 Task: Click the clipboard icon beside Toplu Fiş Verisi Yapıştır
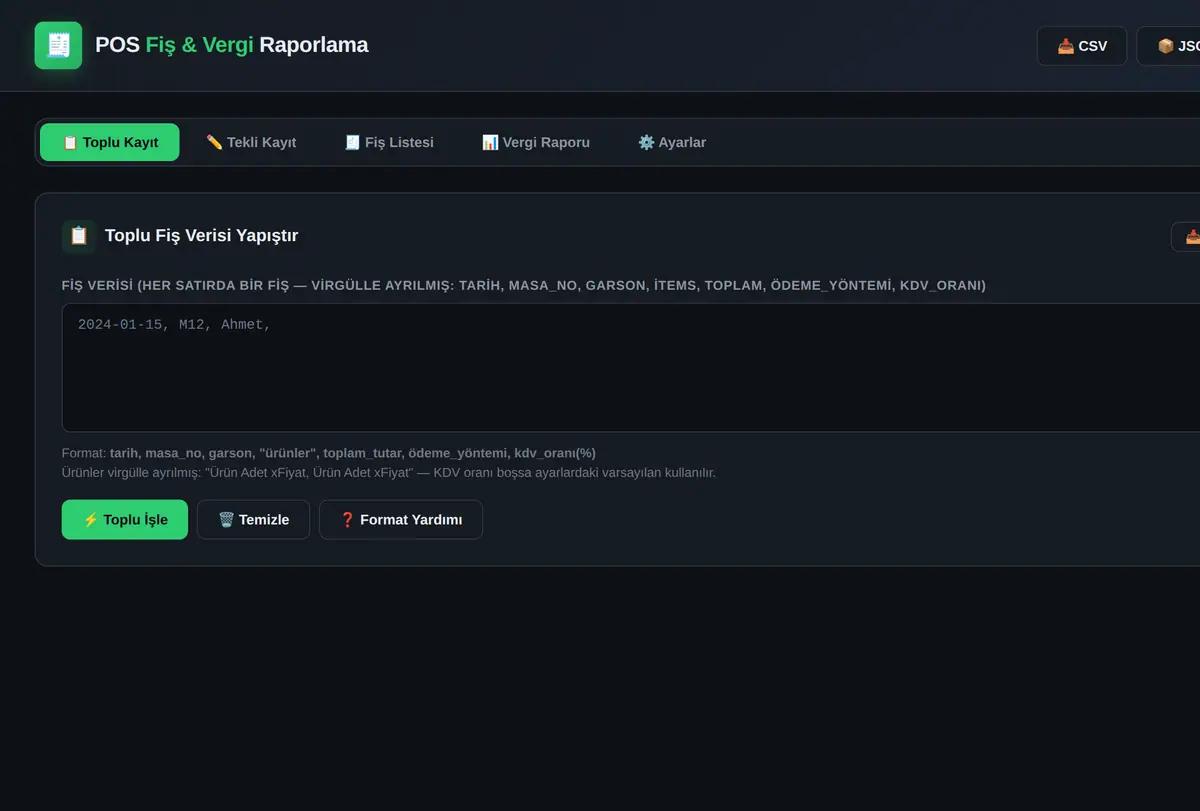(79, 236)
